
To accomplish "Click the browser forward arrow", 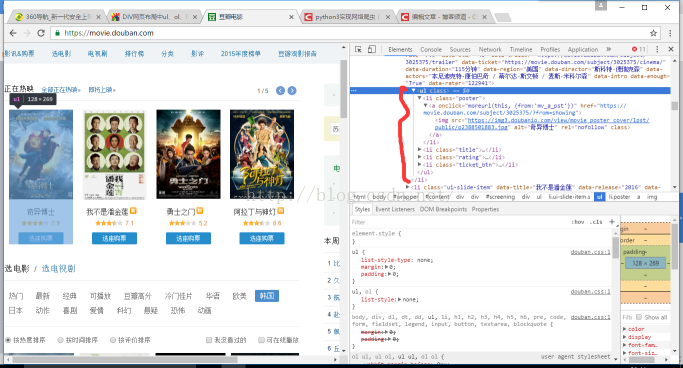I will [27, 33].
